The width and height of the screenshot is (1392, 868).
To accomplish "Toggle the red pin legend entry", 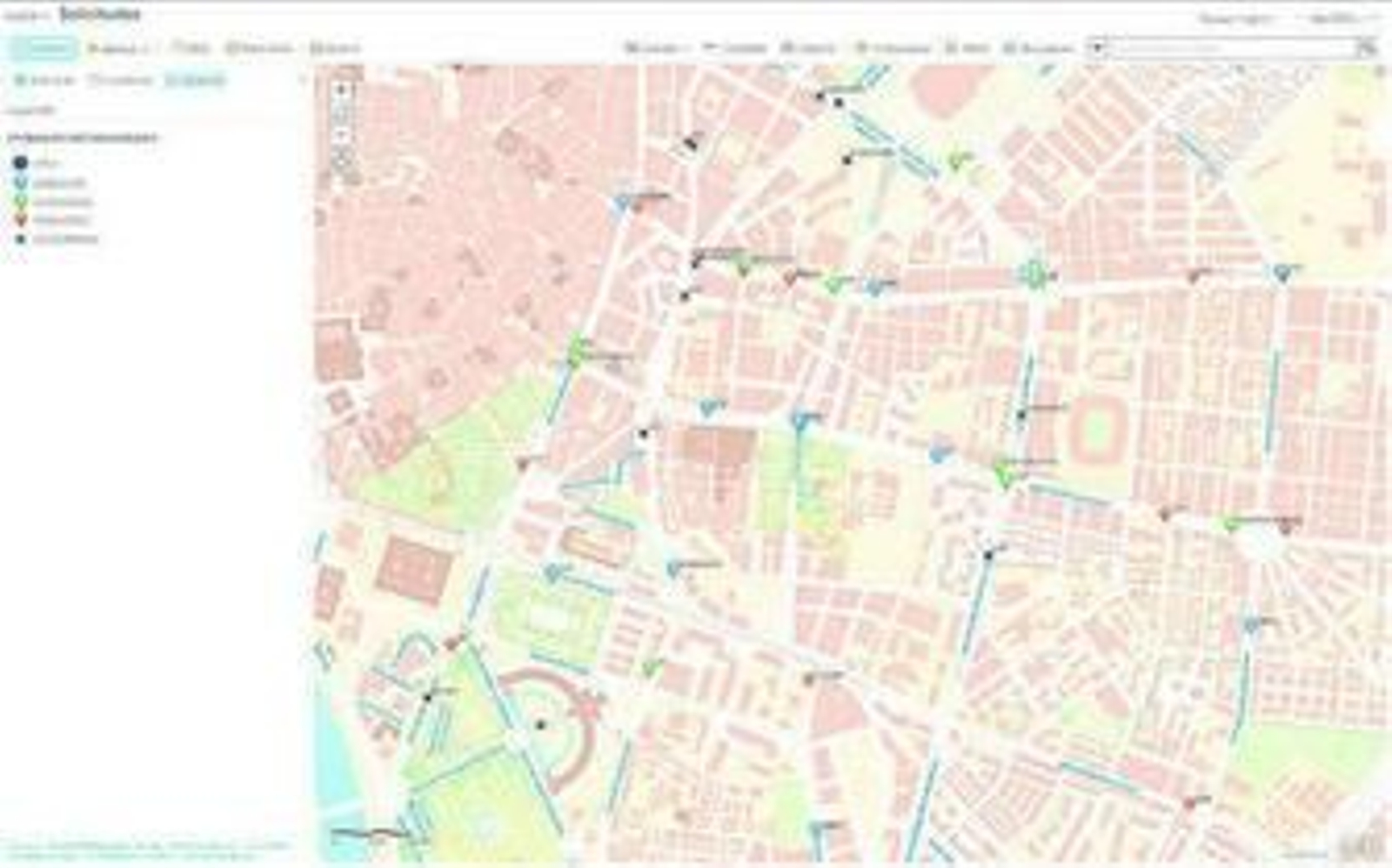I will coord(20,221).
